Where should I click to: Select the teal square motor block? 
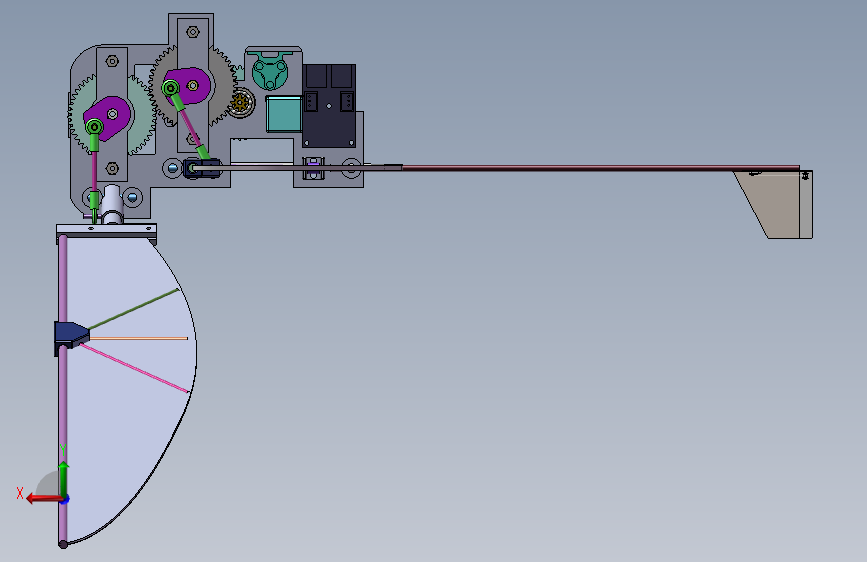pos(284,114)
